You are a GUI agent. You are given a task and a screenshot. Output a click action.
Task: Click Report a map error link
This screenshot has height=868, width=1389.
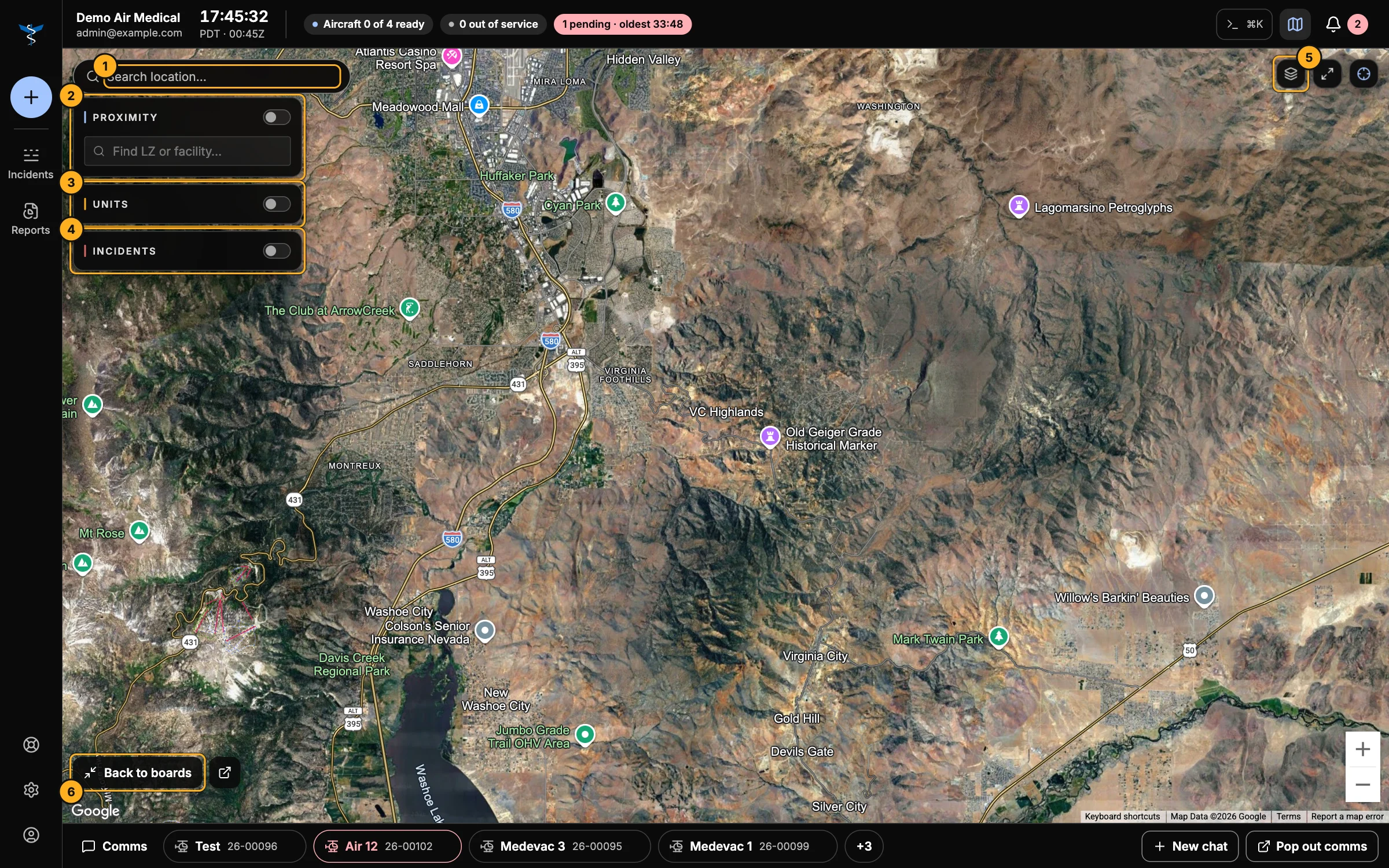[1347, 816]
